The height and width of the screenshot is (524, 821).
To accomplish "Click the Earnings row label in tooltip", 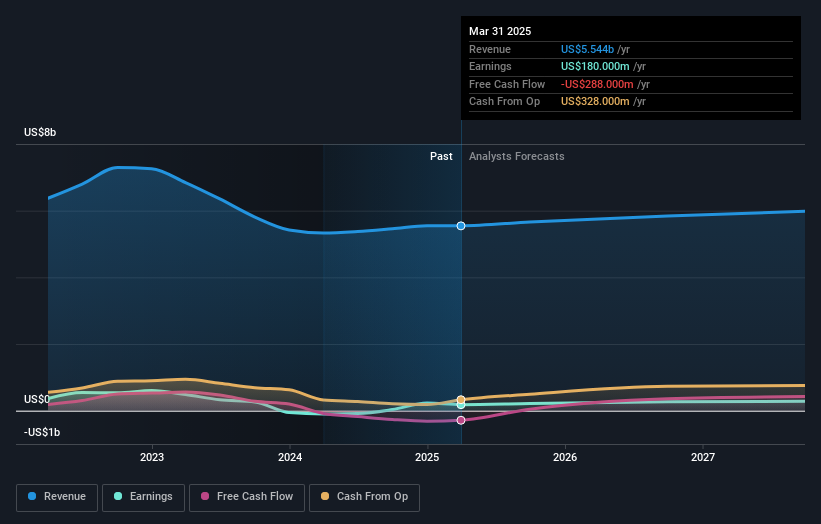I will (x=490, y=66).
